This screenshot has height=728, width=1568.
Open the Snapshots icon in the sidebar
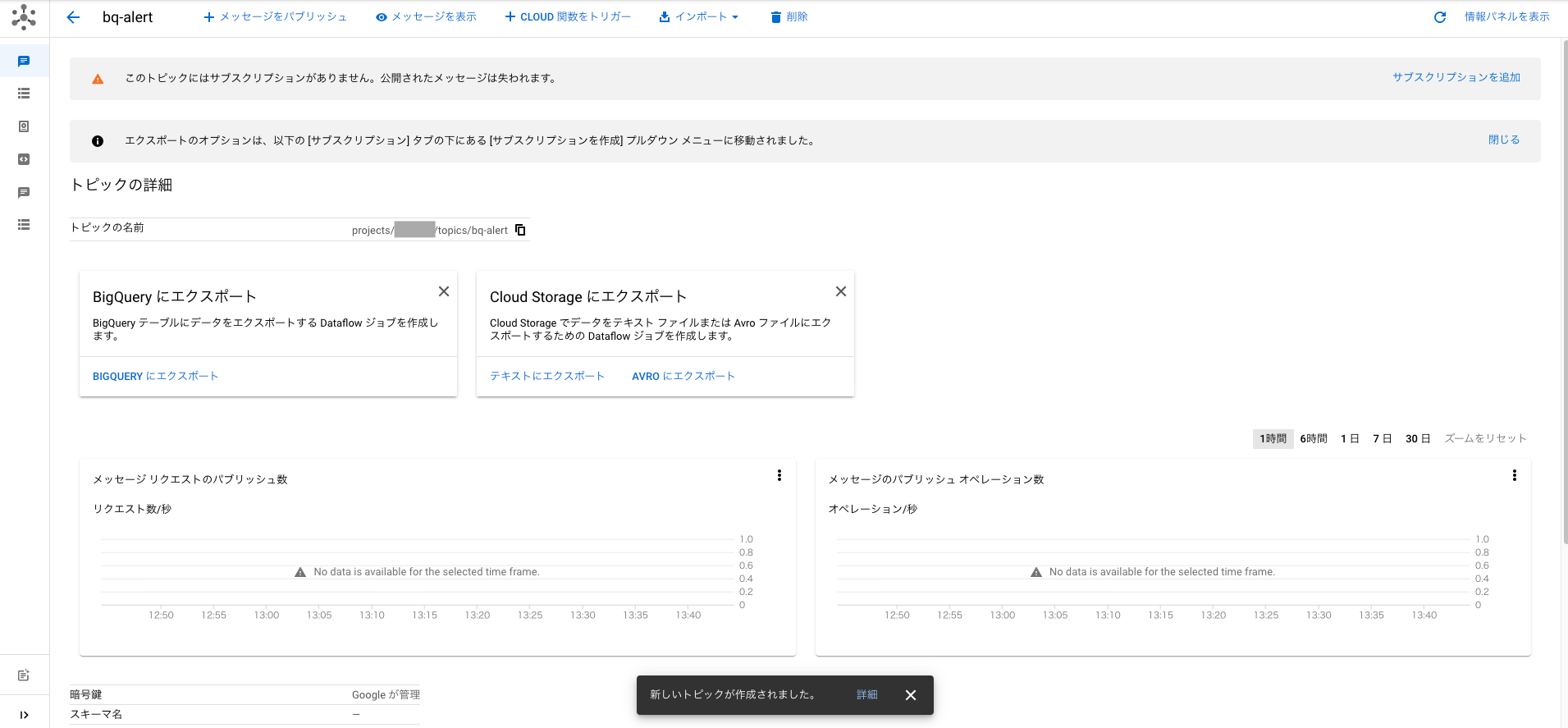point(24,126)
